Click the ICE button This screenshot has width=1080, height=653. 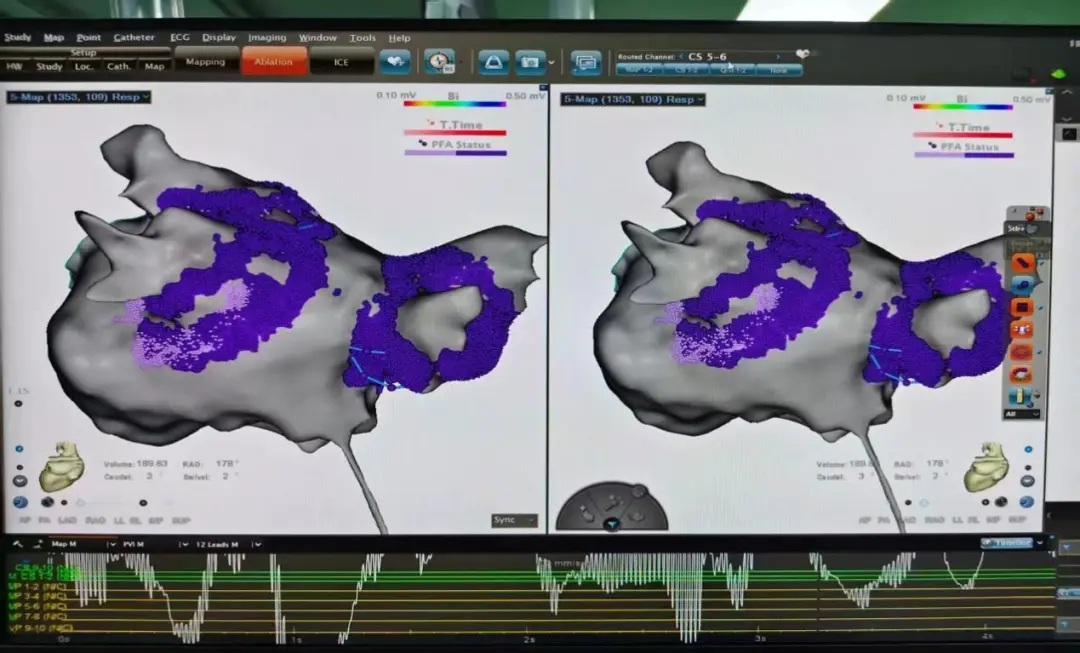341,62
